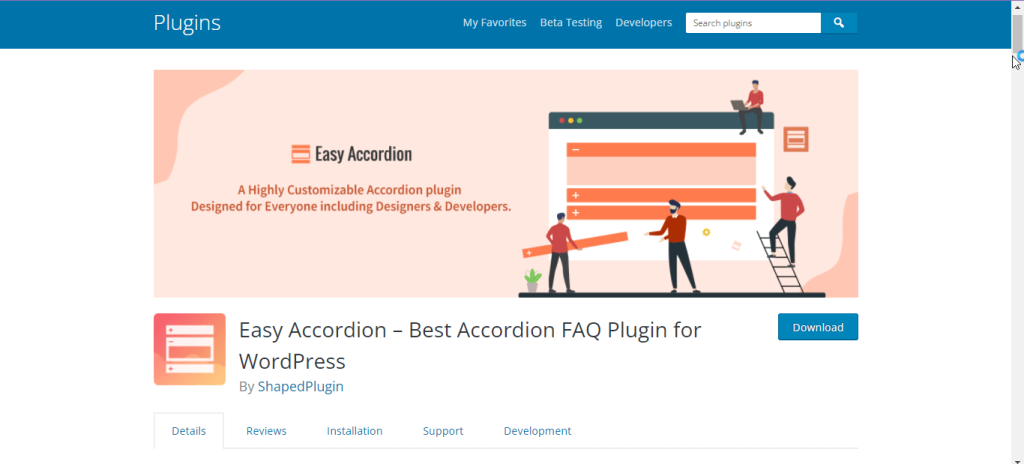Click the minus icon on expanded accordion bar
The image size is (1024, 464).
pyautogui.click(x=576, y=150)
